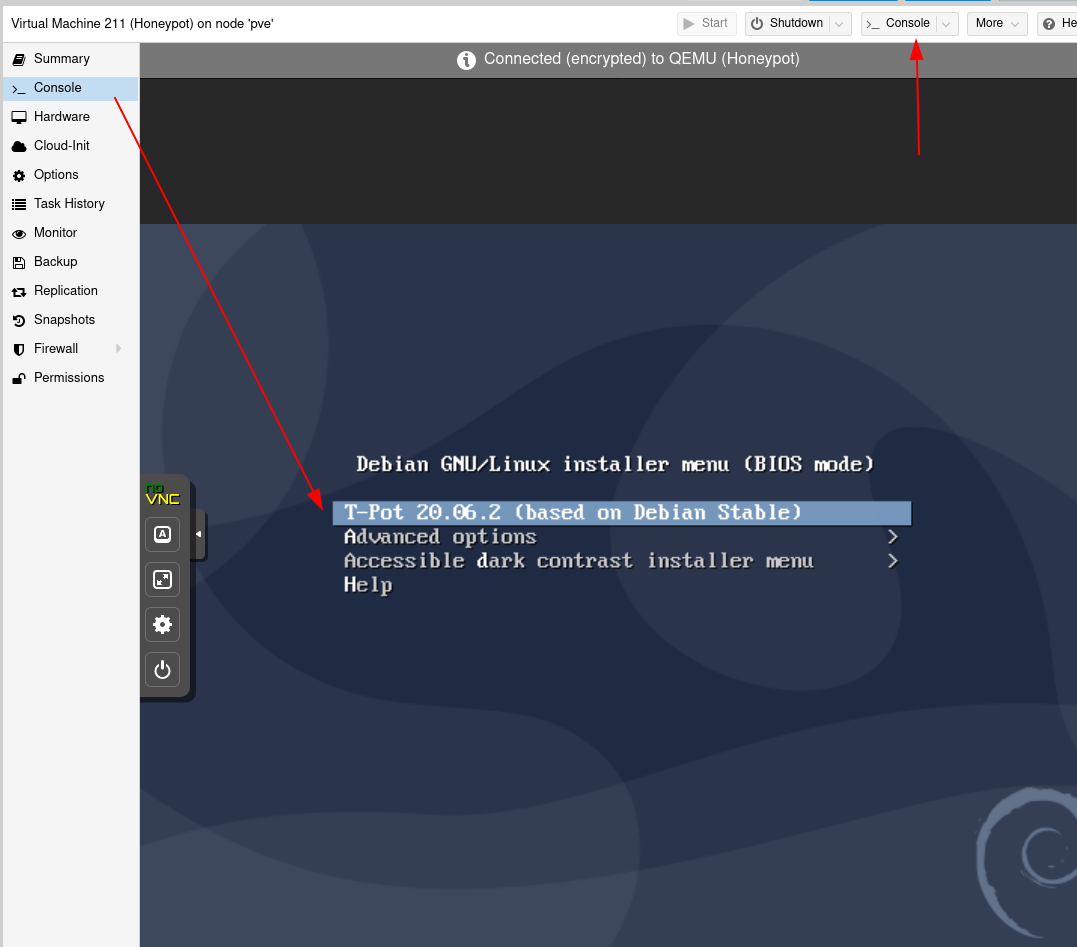Click the Hardware monitor icon
1077x947 pixels.
[x=19, y=117]
